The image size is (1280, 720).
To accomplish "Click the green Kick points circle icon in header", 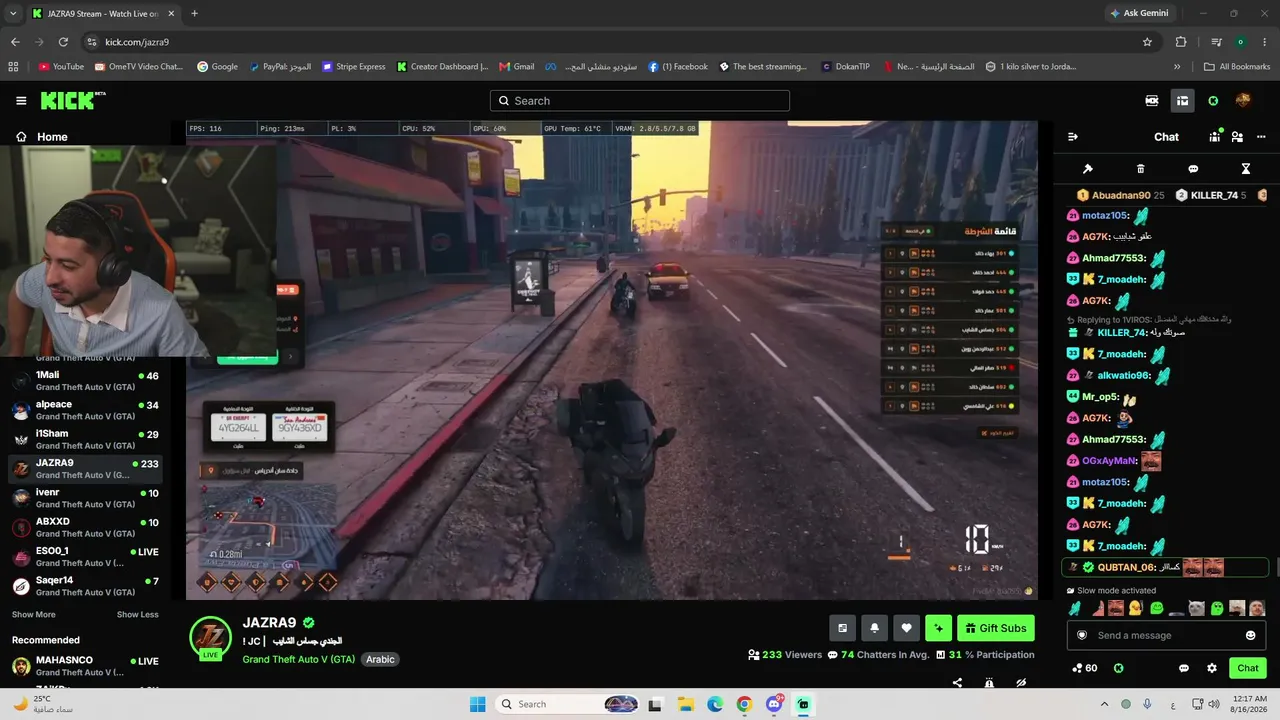I will pyautogui.click(x=1213, y=101).
